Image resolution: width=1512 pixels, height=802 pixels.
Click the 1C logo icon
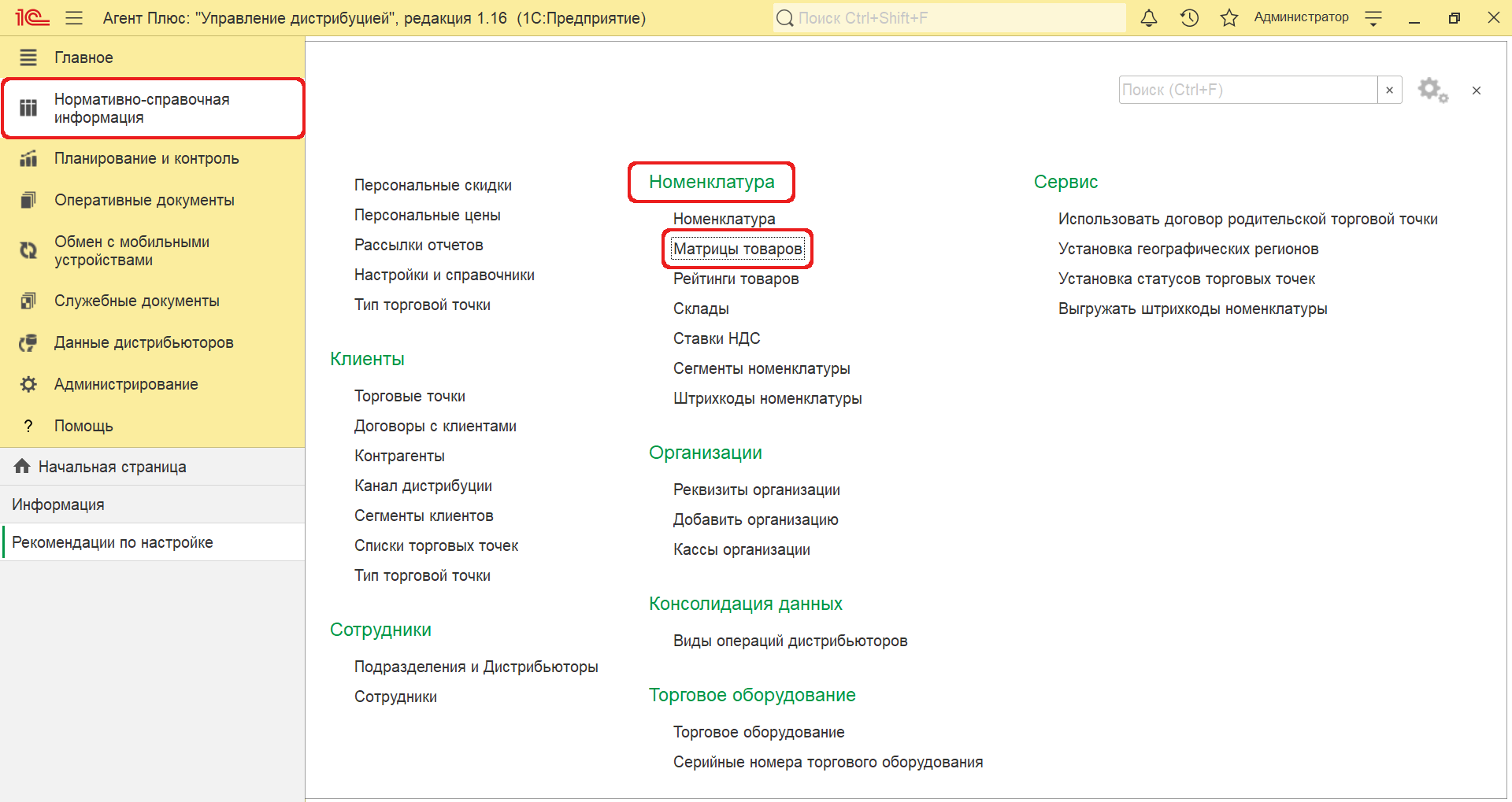[x=32, y=18]
